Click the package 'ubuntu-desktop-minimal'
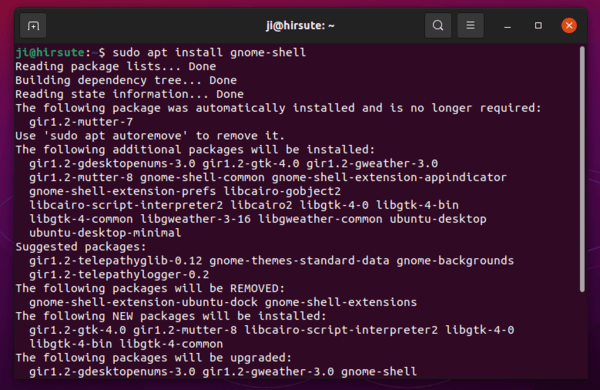 (105, 233)
